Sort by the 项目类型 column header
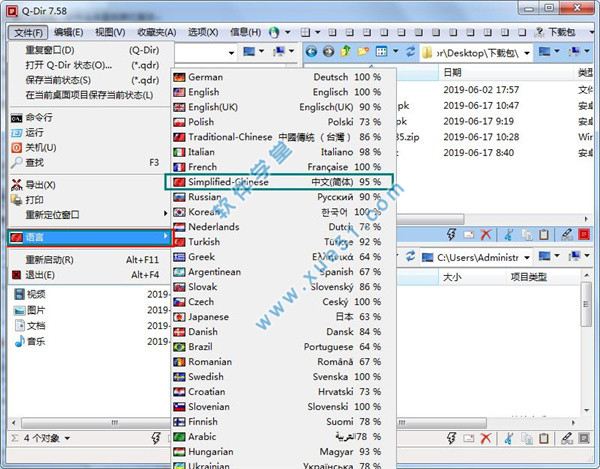Screen dimensions: 600x469 tap(543, 277)
